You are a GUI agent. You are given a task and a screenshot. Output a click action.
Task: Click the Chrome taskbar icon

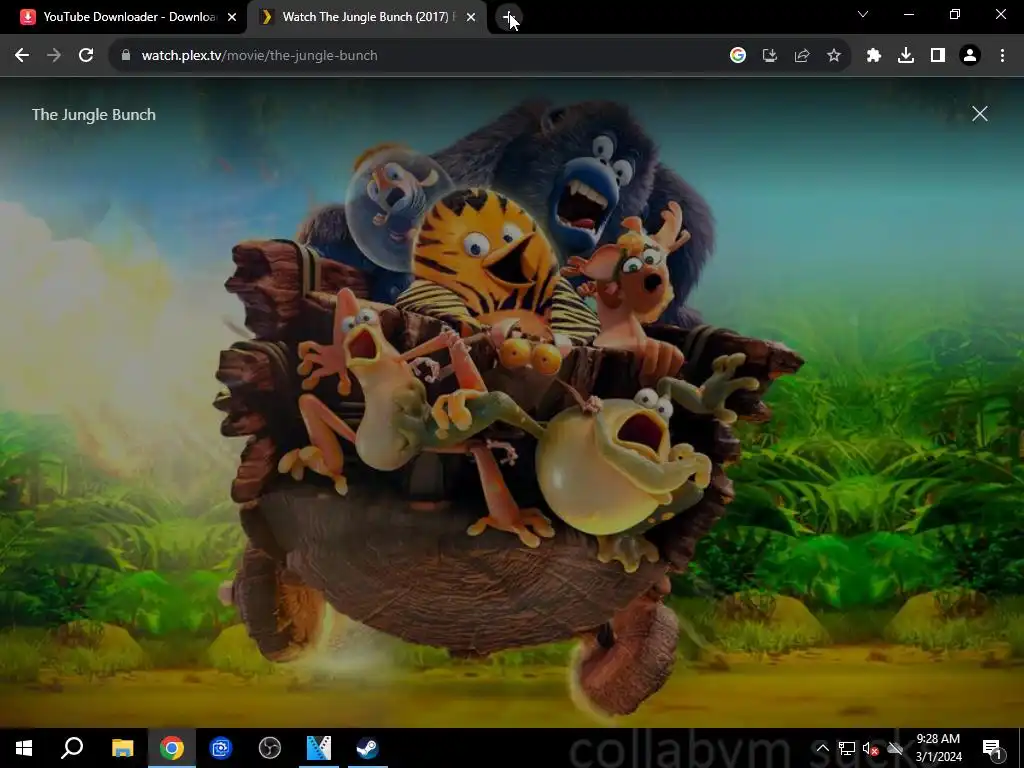point(172,748)
